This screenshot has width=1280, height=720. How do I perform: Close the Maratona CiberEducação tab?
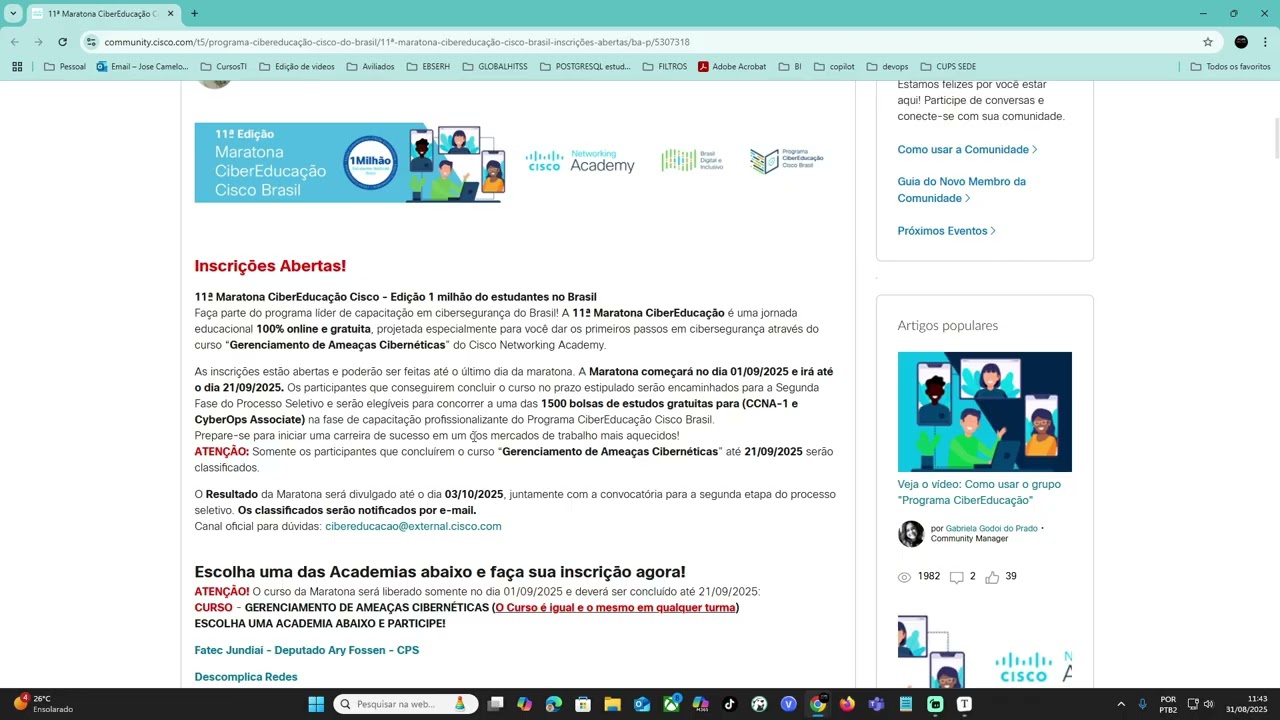click(x=170, y=14)
